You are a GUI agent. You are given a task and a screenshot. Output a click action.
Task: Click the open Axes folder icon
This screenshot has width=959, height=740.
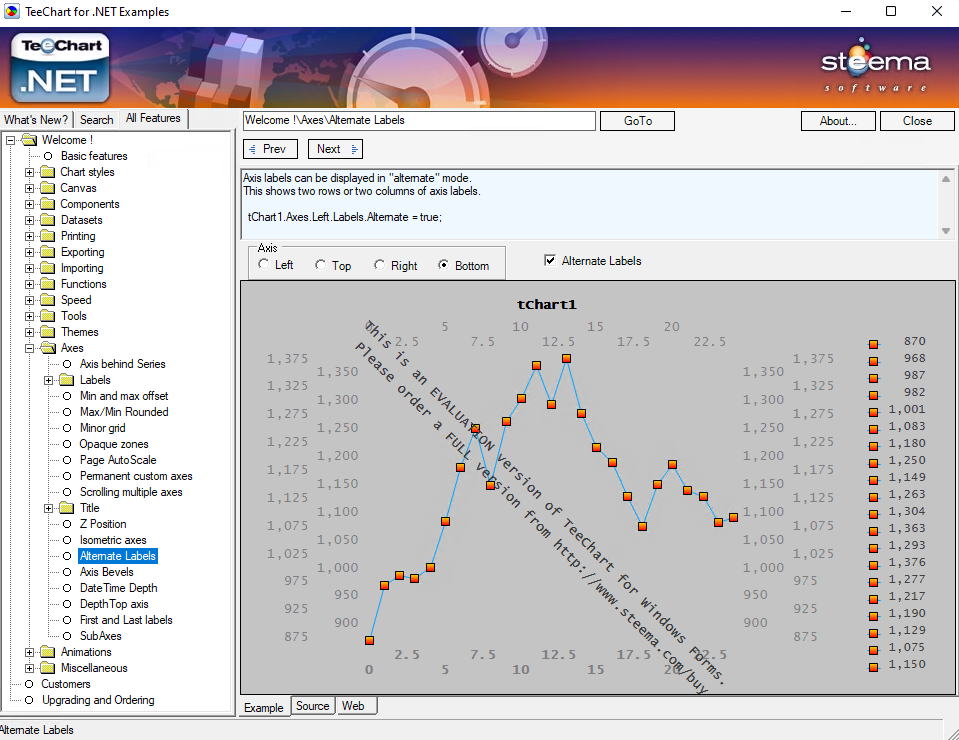point(48,348)
